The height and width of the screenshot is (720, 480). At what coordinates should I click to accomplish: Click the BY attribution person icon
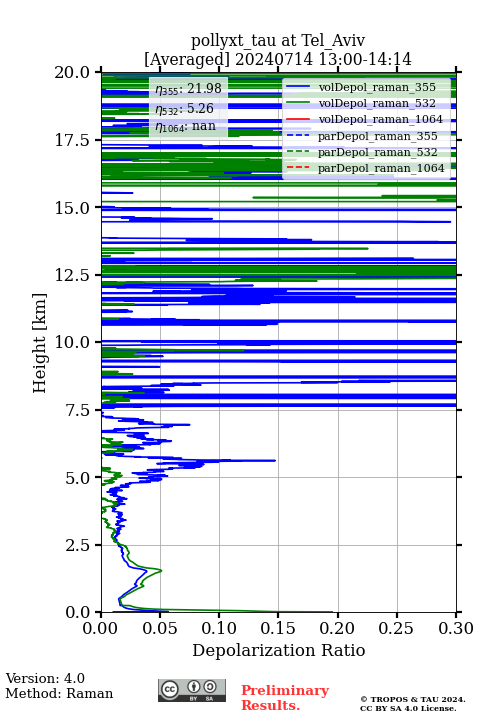coord(194,687)
